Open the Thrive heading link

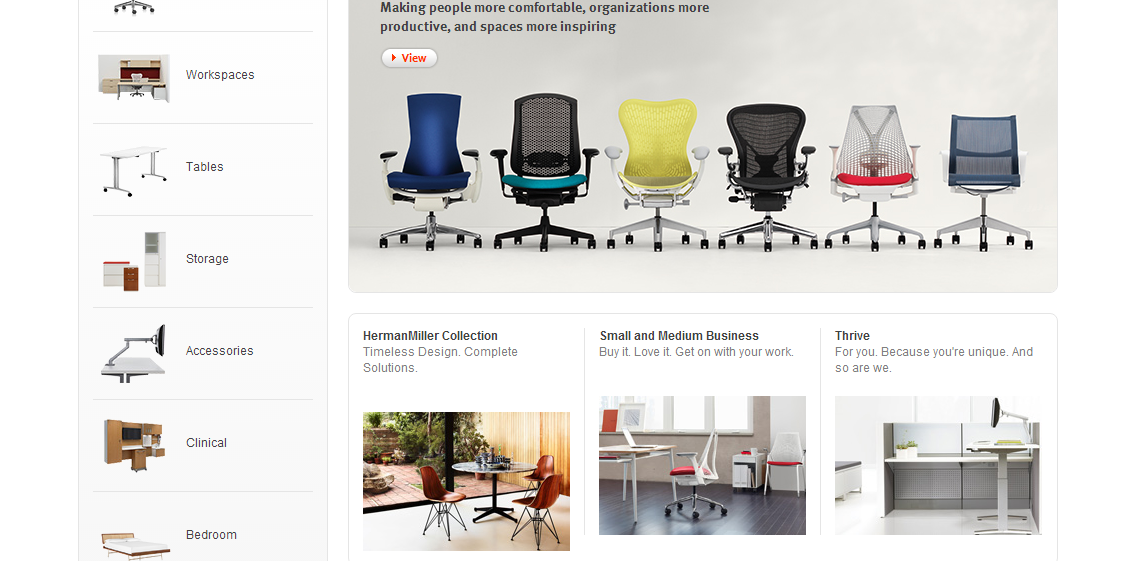point(852,336)
